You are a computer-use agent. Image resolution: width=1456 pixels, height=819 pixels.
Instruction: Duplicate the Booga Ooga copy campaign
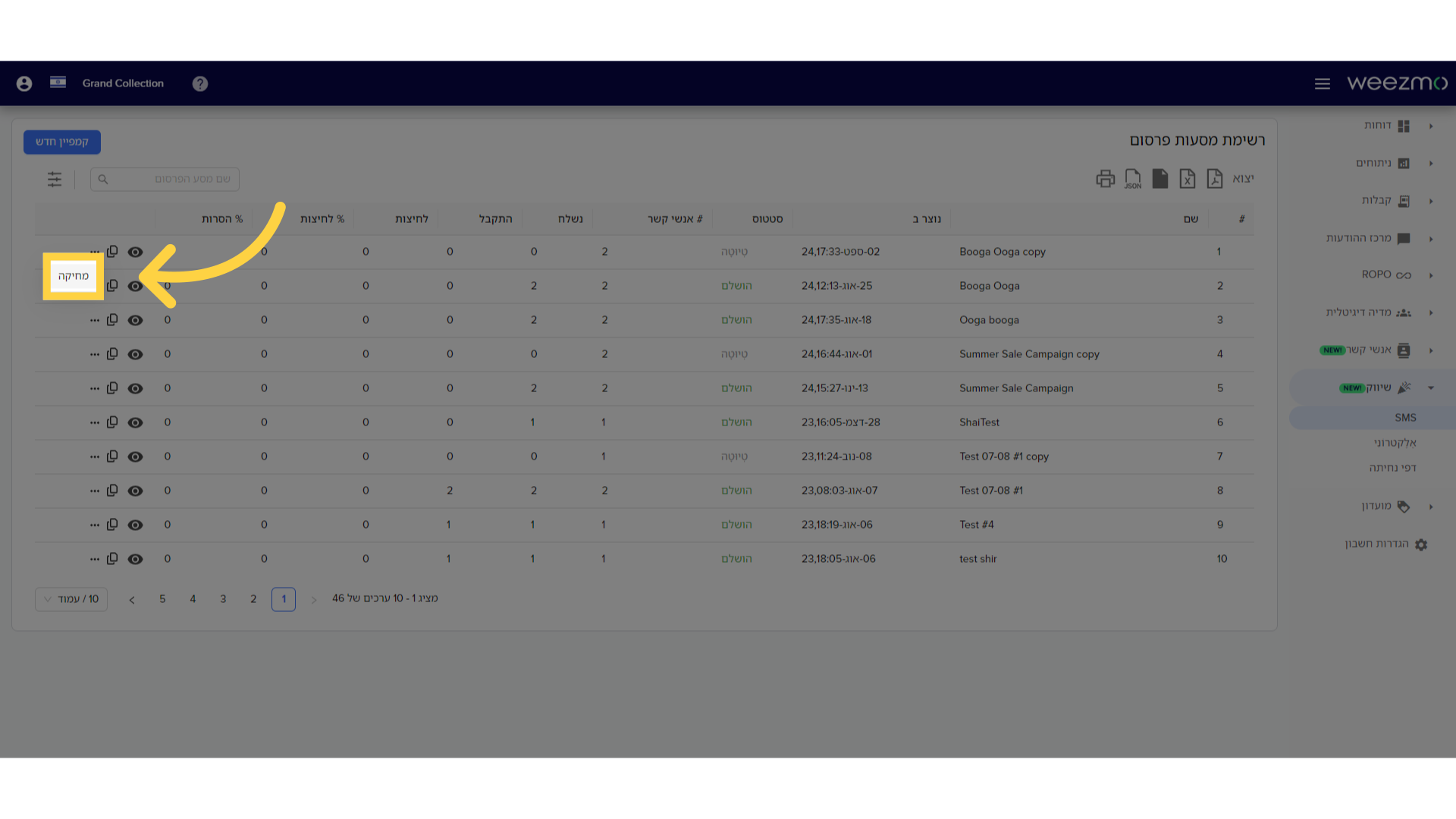click(x=112, y=251)
